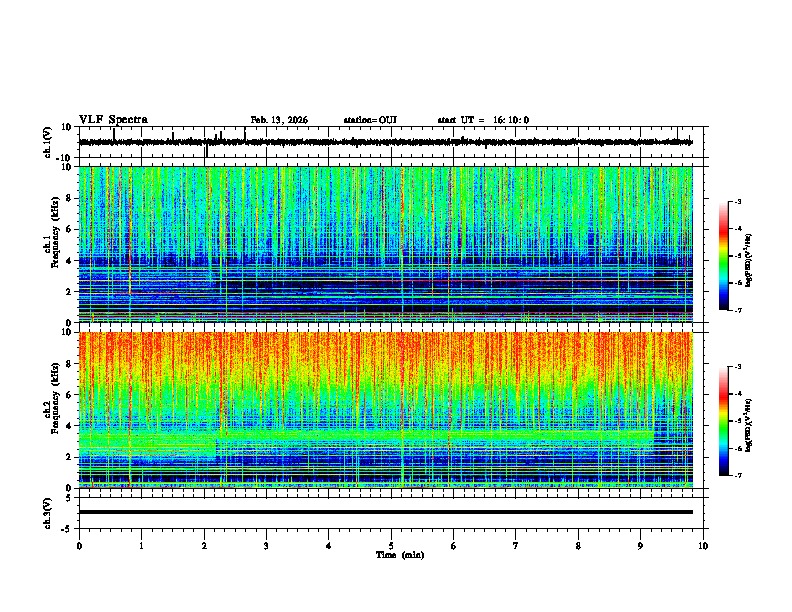This screenshot has height=612, width=792.
Task: Click the "-7" label below the ch.2 colorbar
Action: tap(737, 475)
